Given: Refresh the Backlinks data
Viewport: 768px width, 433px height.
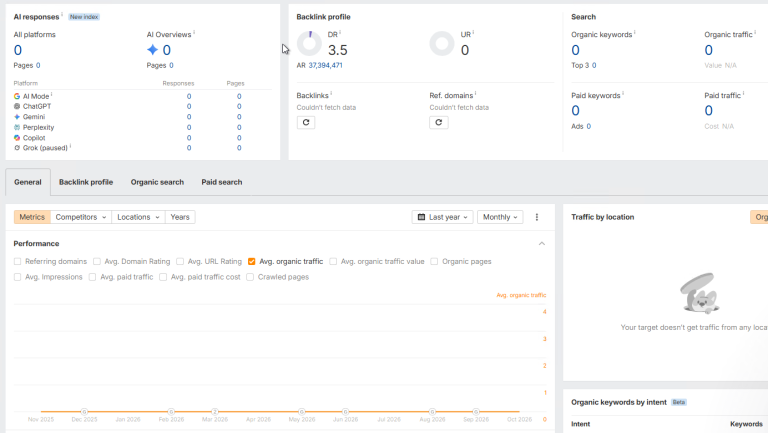Looking at the screenshot, I should pyautogui.click(x=306, y=122).
